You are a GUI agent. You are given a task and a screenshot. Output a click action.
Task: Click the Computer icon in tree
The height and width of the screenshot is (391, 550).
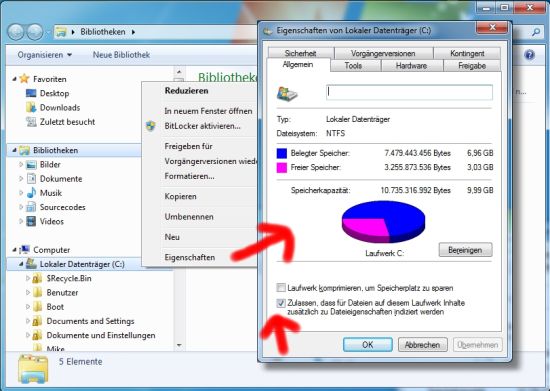pos(24,250)
